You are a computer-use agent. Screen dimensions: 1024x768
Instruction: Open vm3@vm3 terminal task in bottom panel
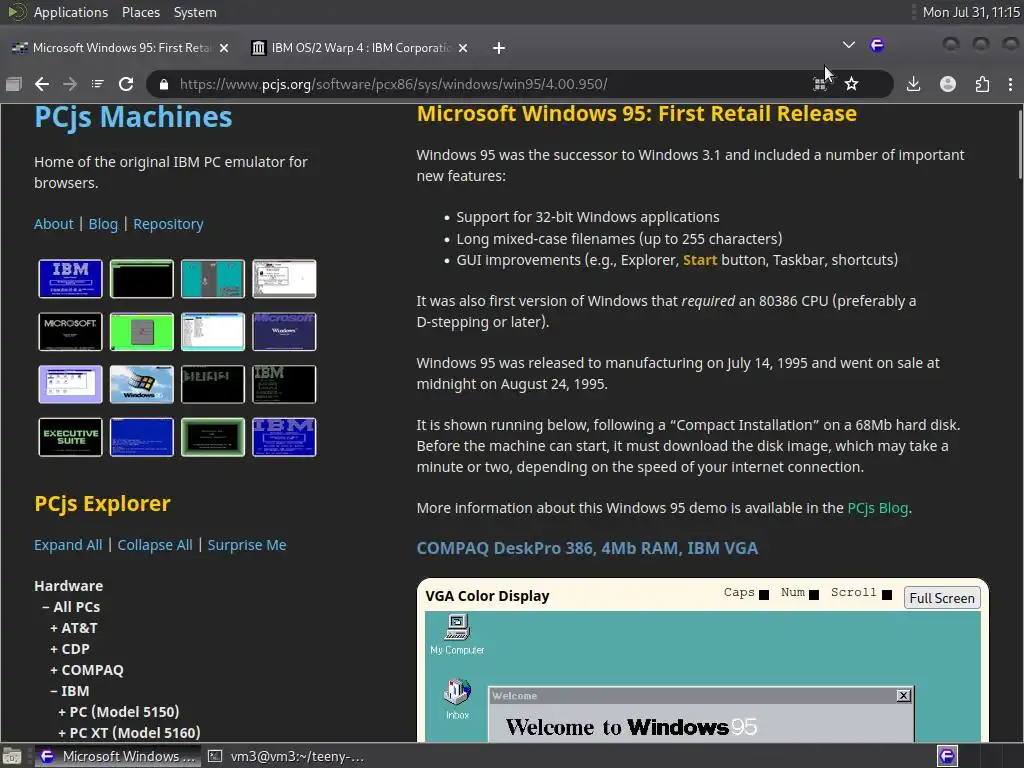point(286,756)
